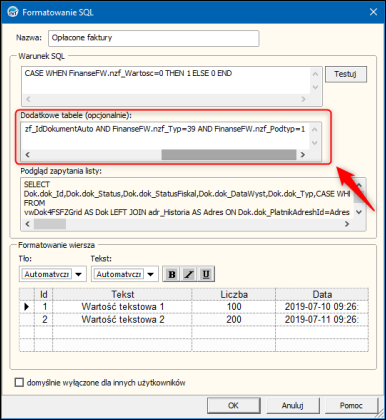The image size is (386, 420).
Task: Select the Tekst column header in preview table
Action: (122, 294)
